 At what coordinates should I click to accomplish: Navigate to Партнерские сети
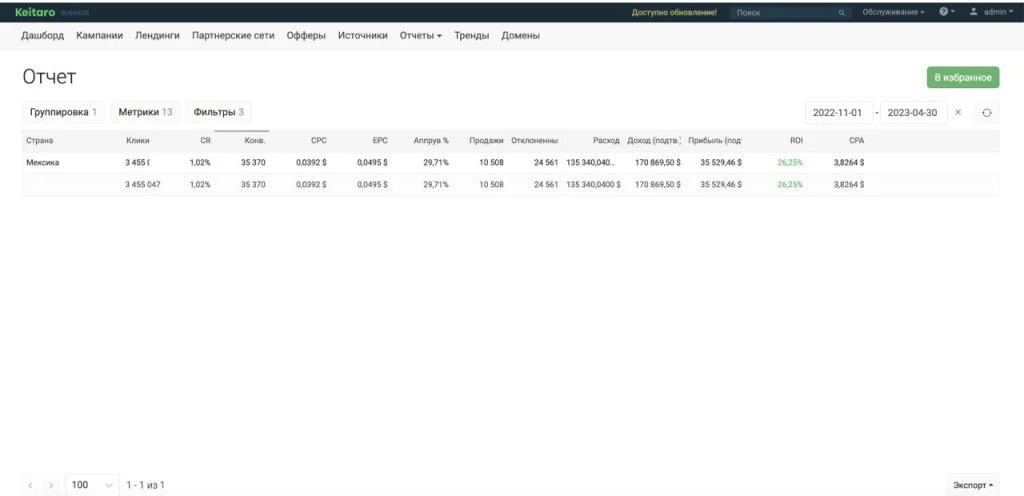(x=233, y=36)
